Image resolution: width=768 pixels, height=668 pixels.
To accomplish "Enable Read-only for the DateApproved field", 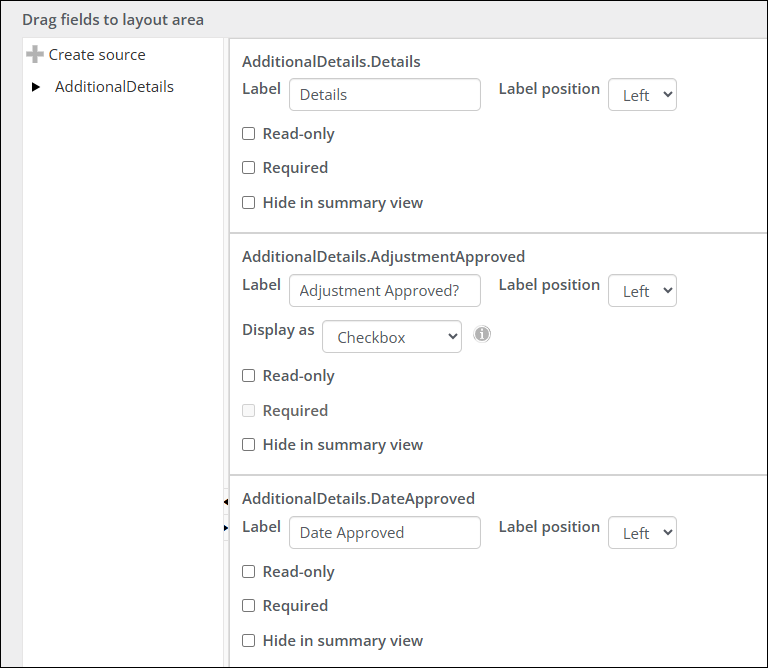I will (249, 572).
